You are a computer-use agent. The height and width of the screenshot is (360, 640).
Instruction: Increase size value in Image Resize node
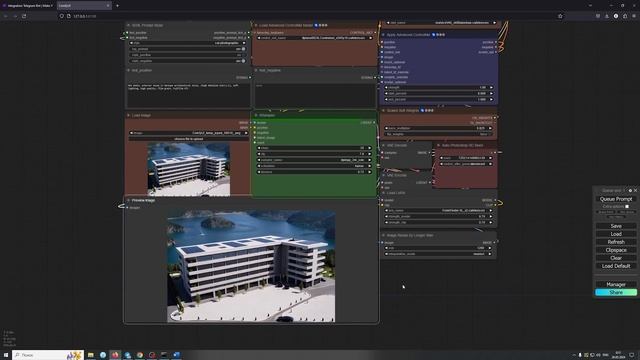click(x=490, y=248)
